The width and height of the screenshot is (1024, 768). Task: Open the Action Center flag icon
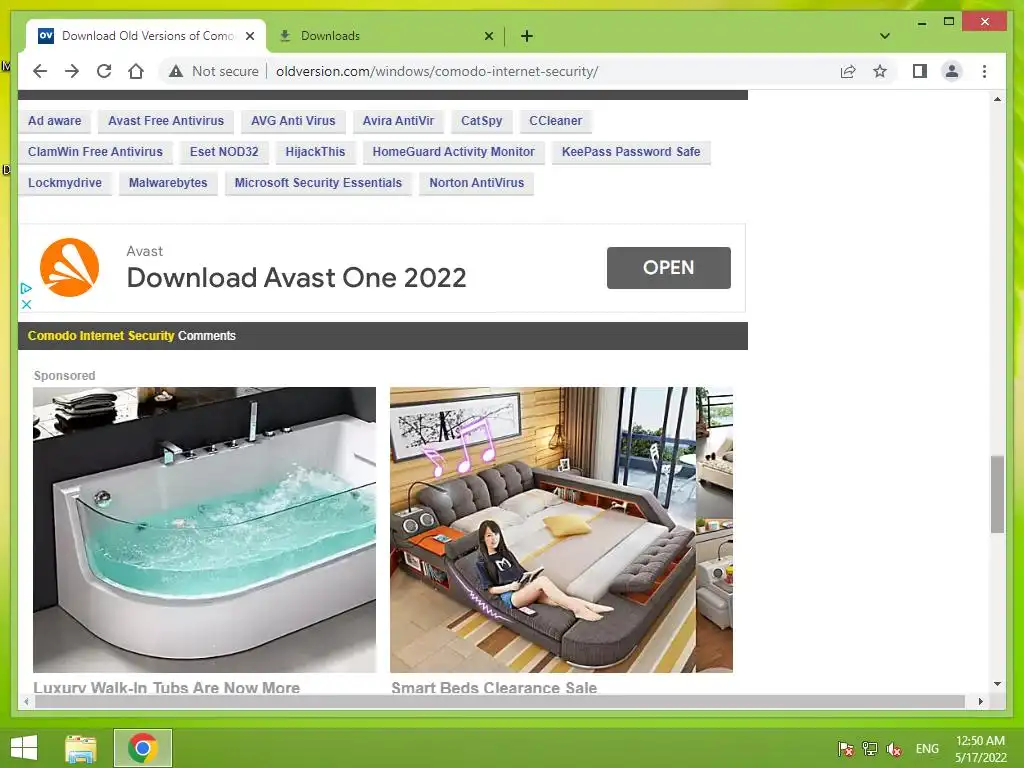pos(846,749)
